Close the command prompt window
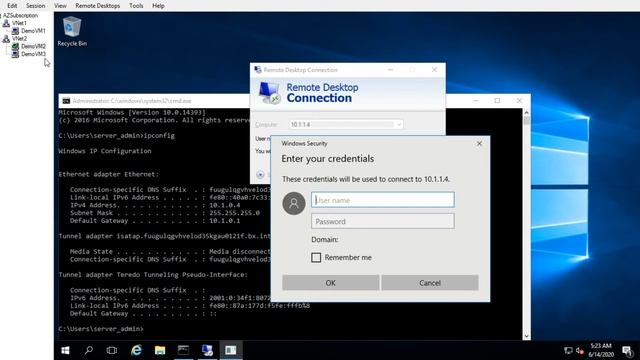The width and height of the screenshot is (640, 360). coord(519,100)
